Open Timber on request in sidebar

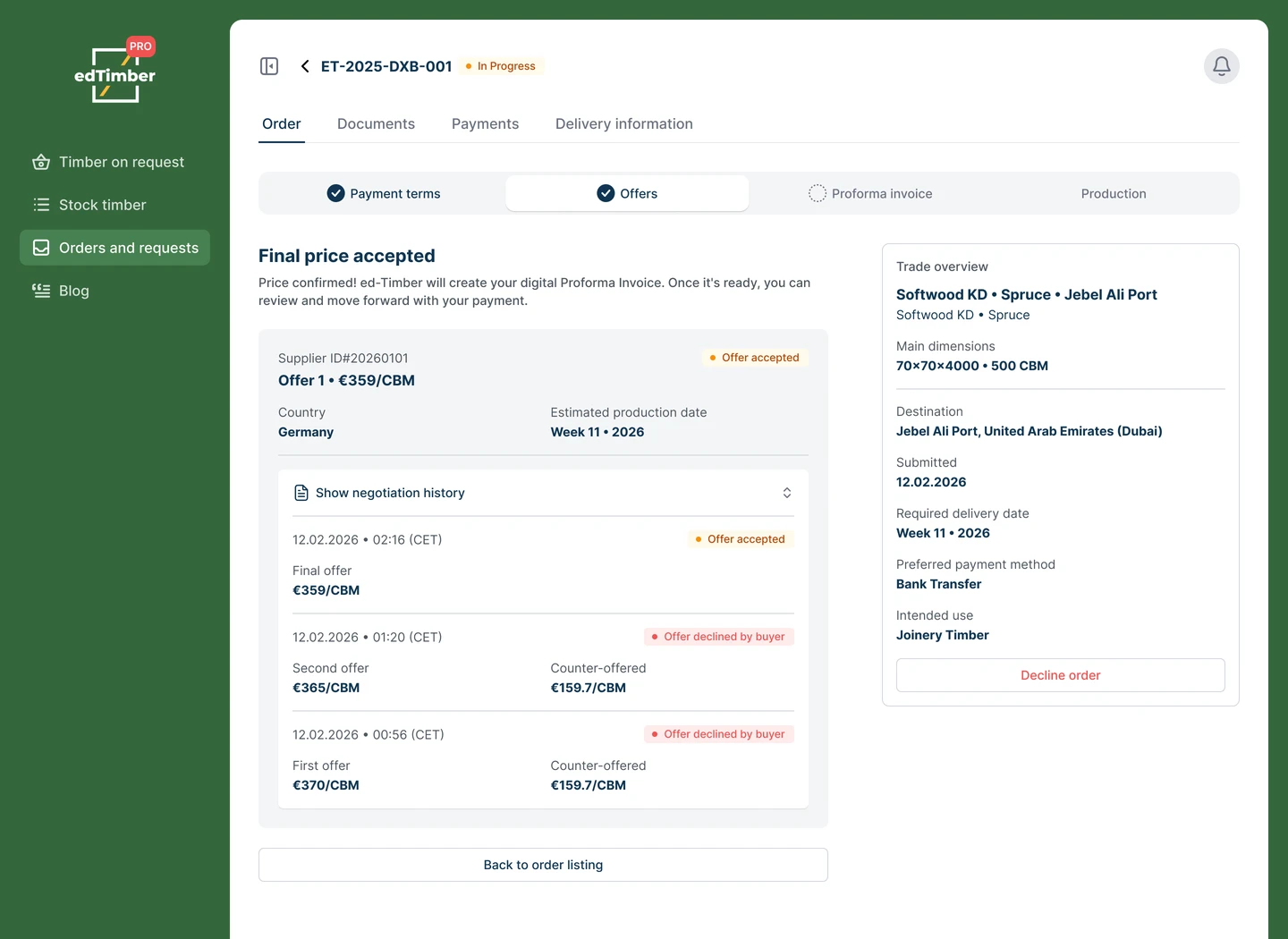pos(114,162)
